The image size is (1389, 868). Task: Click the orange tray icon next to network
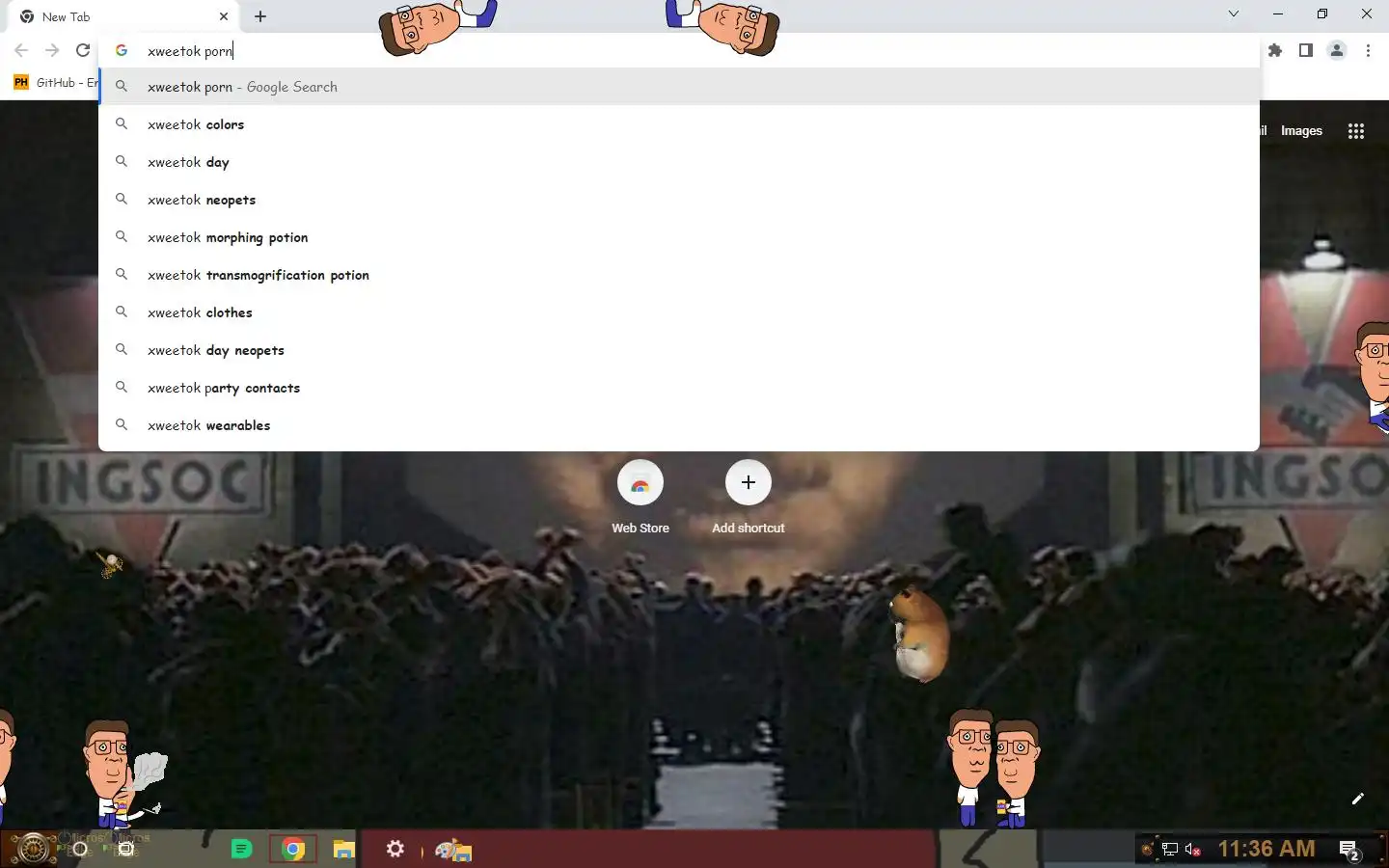[x=1148, y=850]
